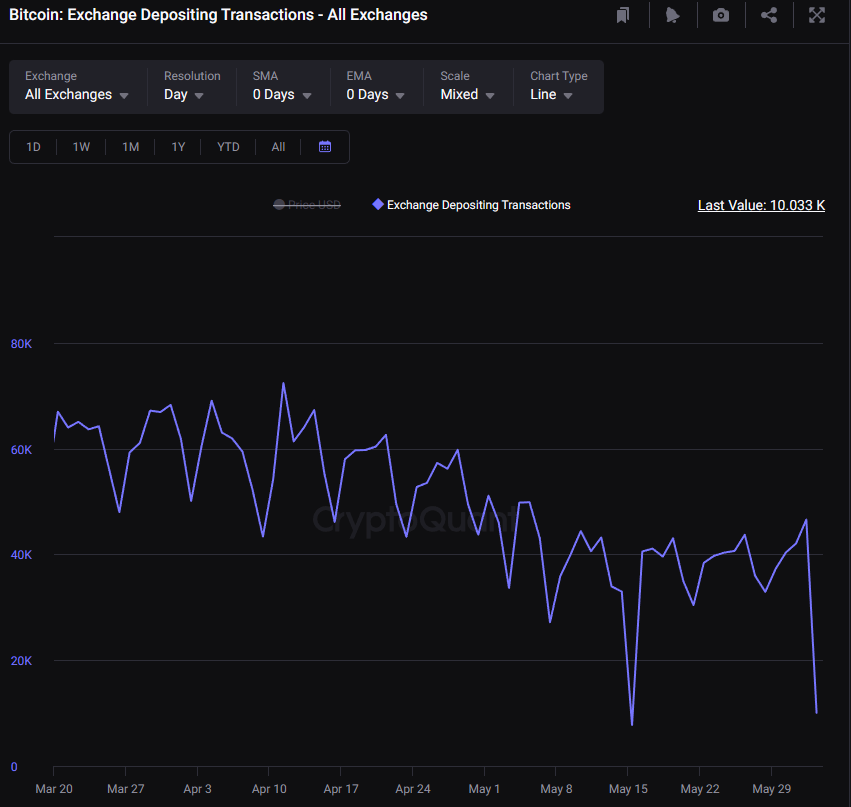The width and height of the screenshot is (851, 807).
Task: Select the 1Y time range
Action: pos(179,147)
